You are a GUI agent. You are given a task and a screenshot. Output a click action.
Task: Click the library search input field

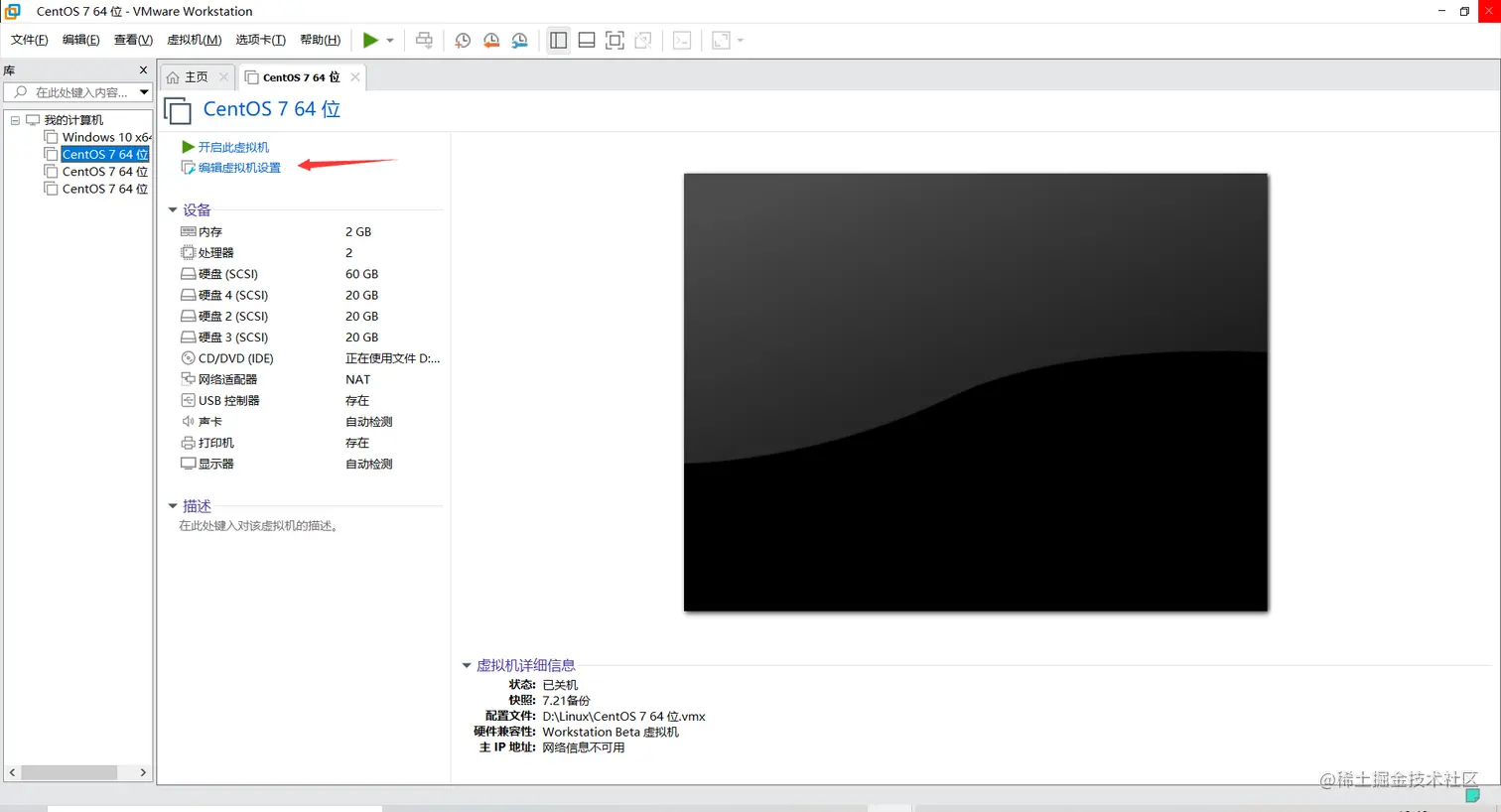point(77,92)
